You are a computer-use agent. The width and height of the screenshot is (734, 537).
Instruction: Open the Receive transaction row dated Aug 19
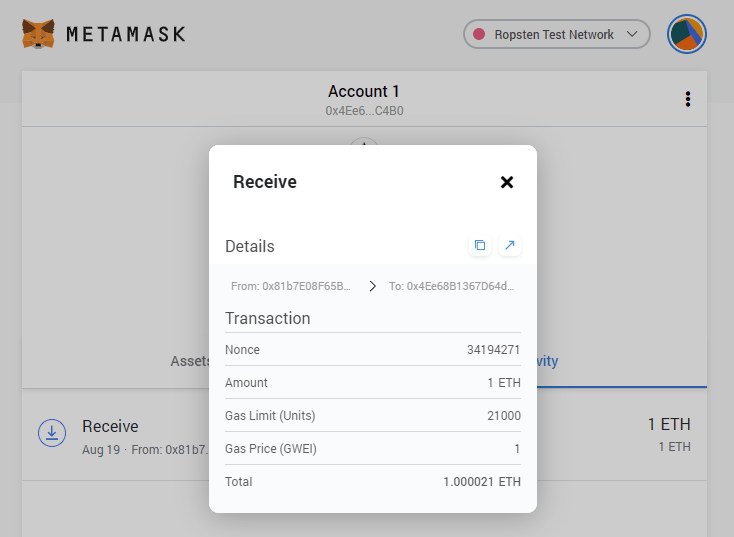click(x=364, y=434)
